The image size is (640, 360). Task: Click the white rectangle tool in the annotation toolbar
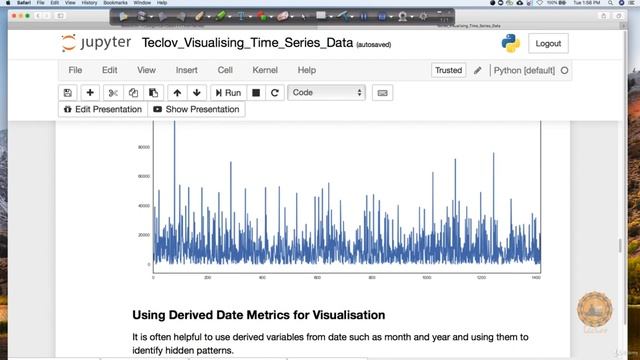pos(321,16)
